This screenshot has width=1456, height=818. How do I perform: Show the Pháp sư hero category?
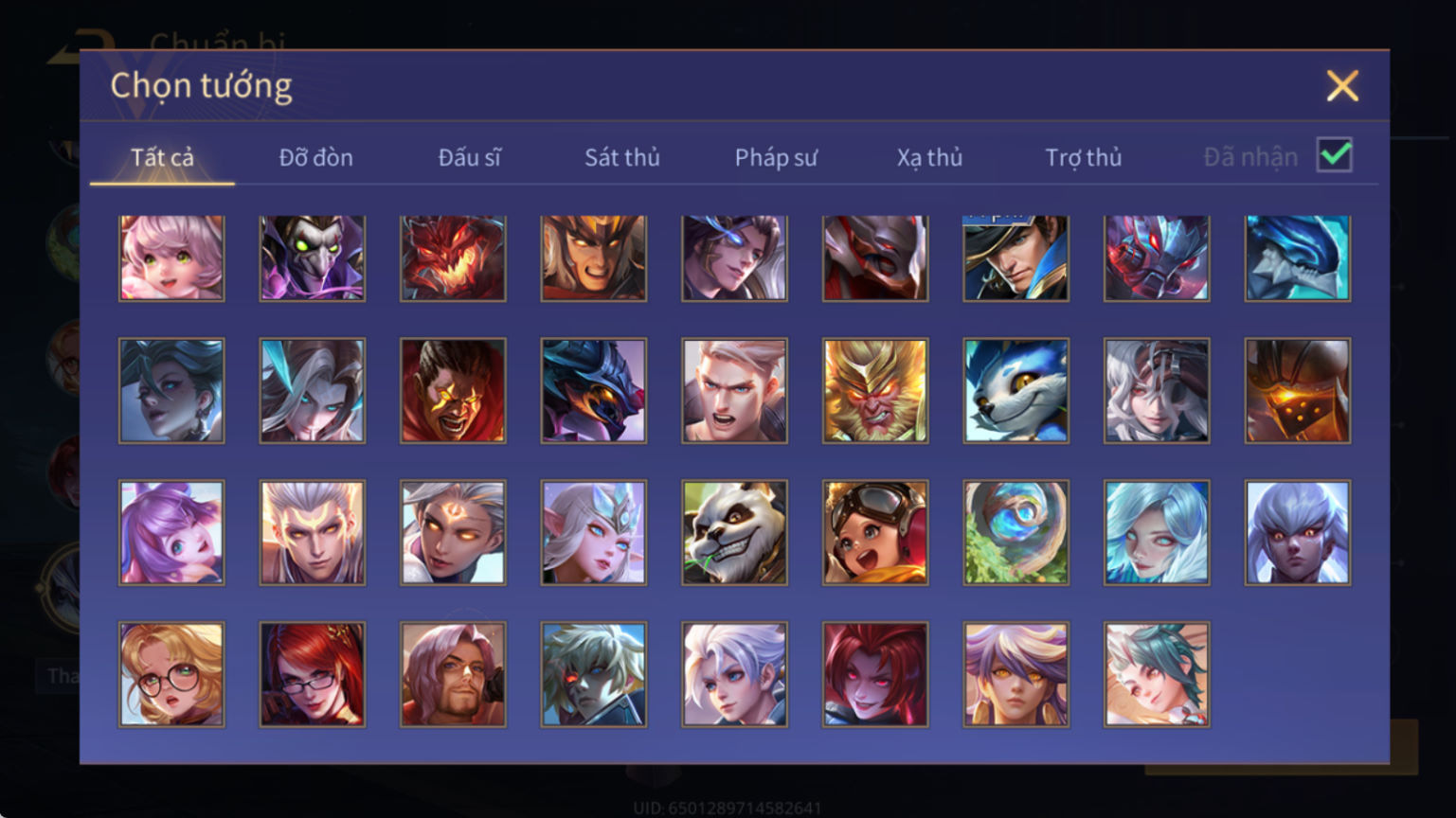(x=776, y=157)
